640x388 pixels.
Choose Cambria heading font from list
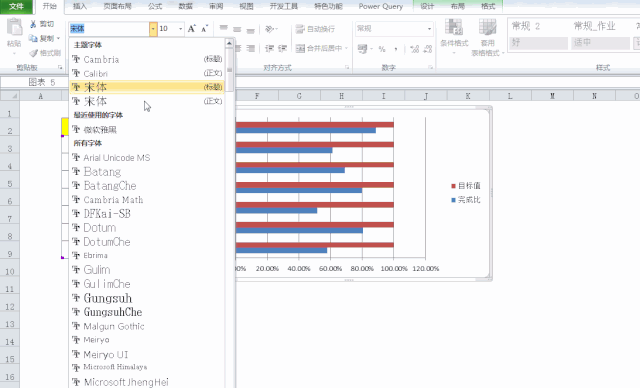point(147,59)
